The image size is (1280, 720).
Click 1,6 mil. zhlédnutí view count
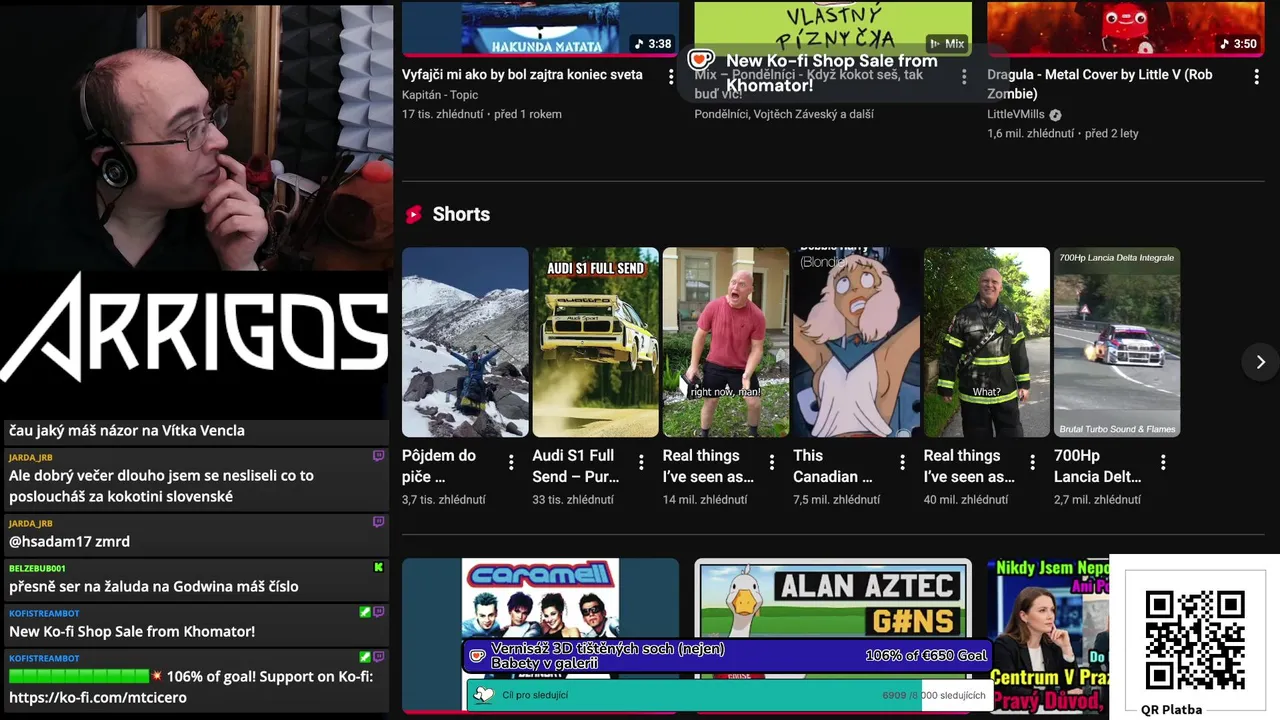click(x=1030, y=133)
